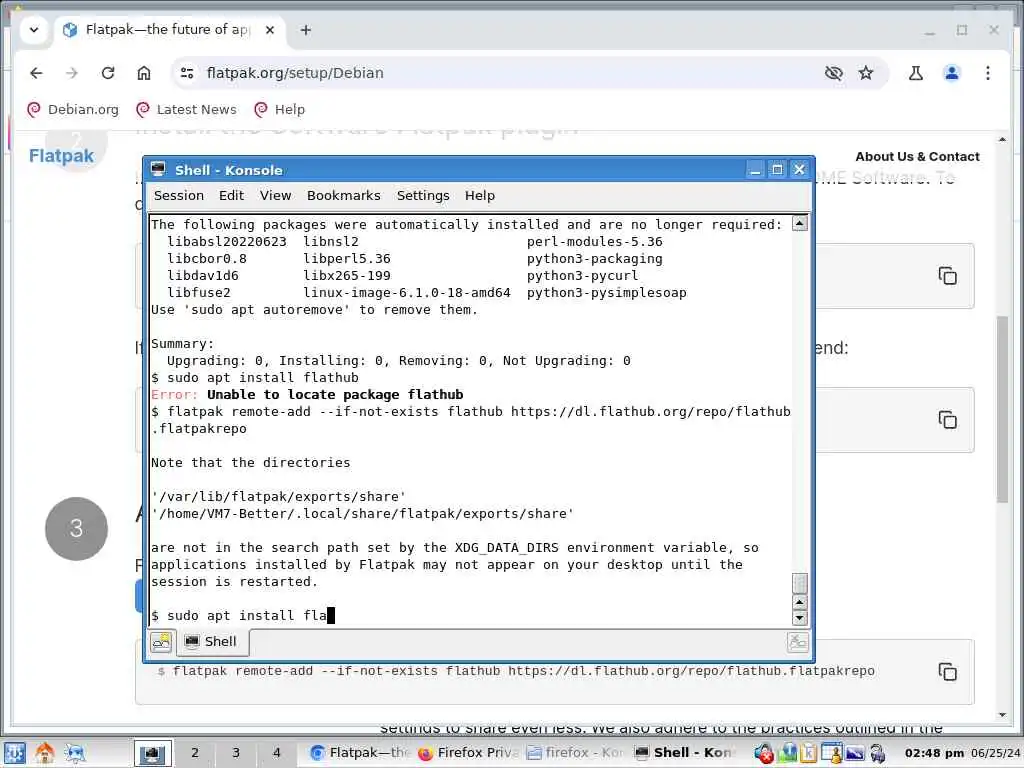
Task: Click the '/var/lib/flatpak/exports/share' path text
Action: 278,497
